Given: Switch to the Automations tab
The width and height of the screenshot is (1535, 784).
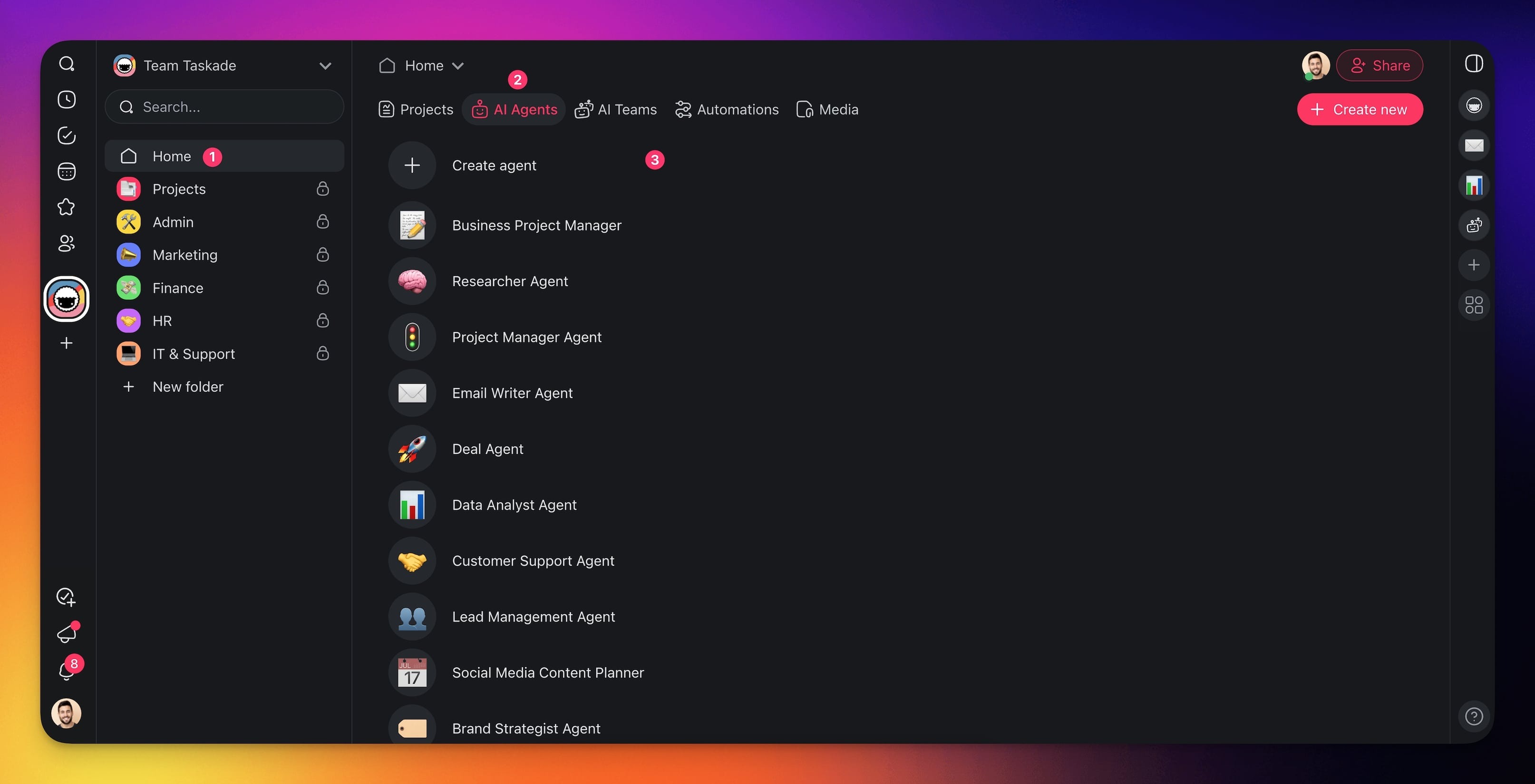Looking at the screenshot, I should 727,110.
